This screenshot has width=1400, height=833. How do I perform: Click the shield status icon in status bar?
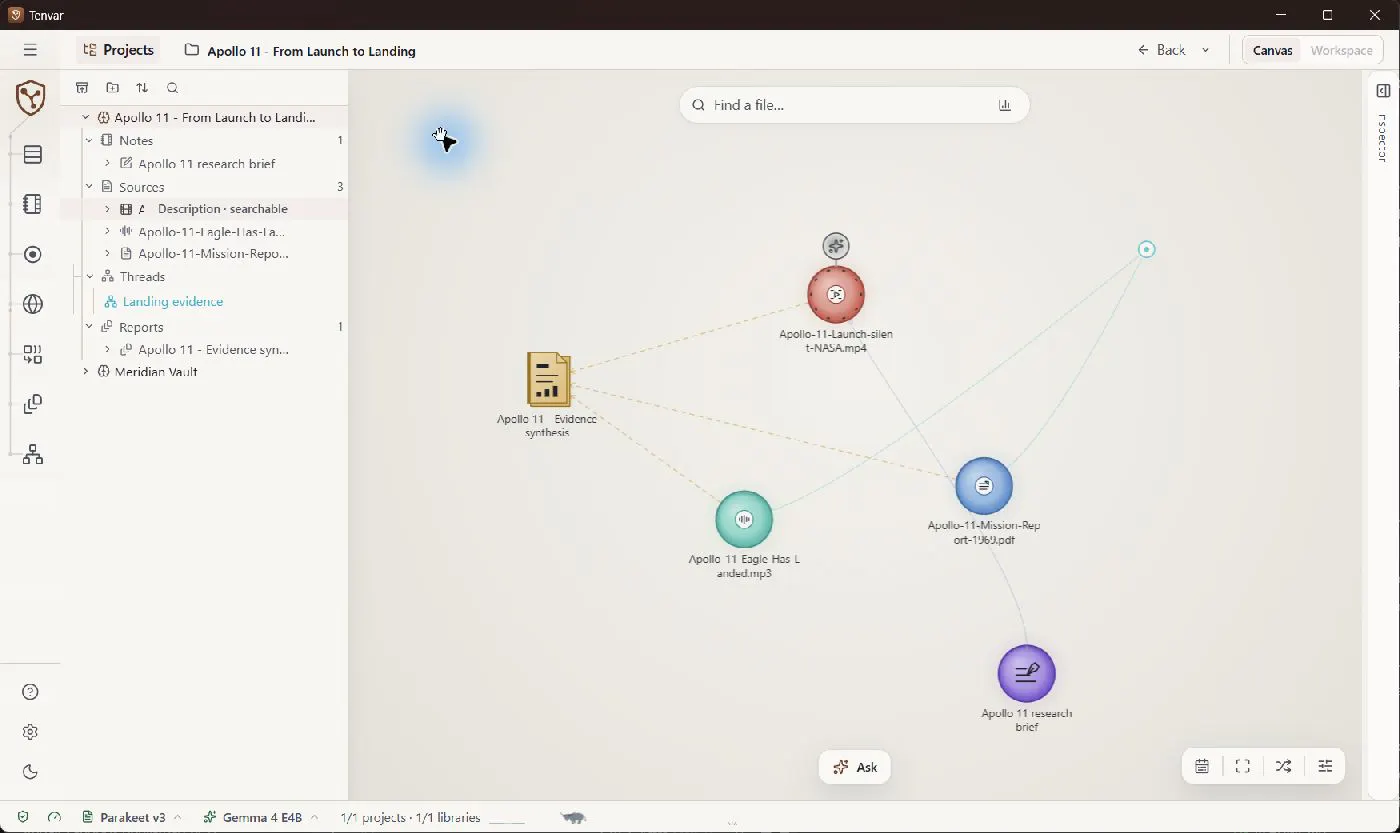23,817
